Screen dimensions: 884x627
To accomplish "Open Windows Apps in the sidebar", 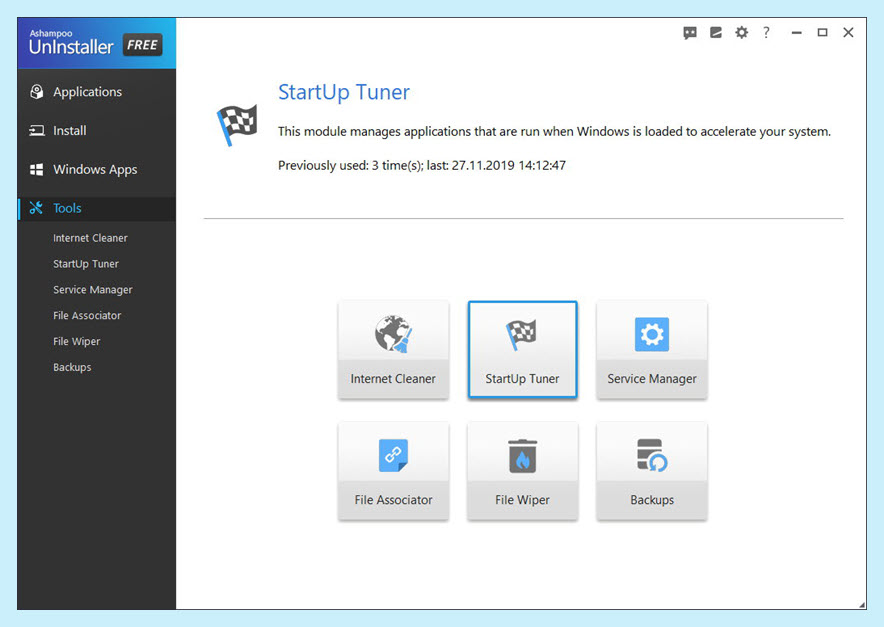I will (x=96, y=169).
